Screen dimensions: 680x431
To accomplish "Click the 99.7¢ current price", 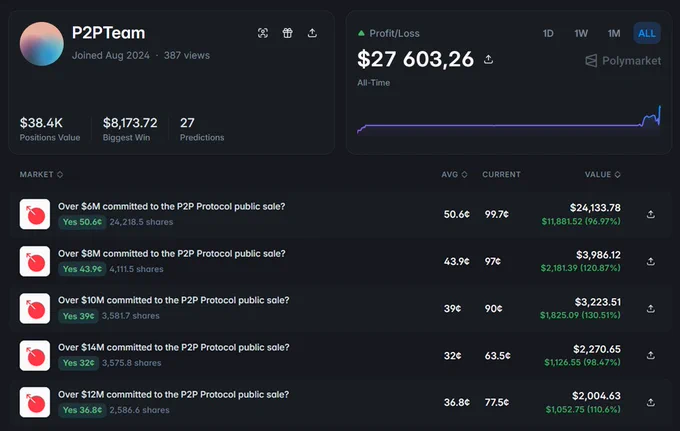I will (497, 214).
